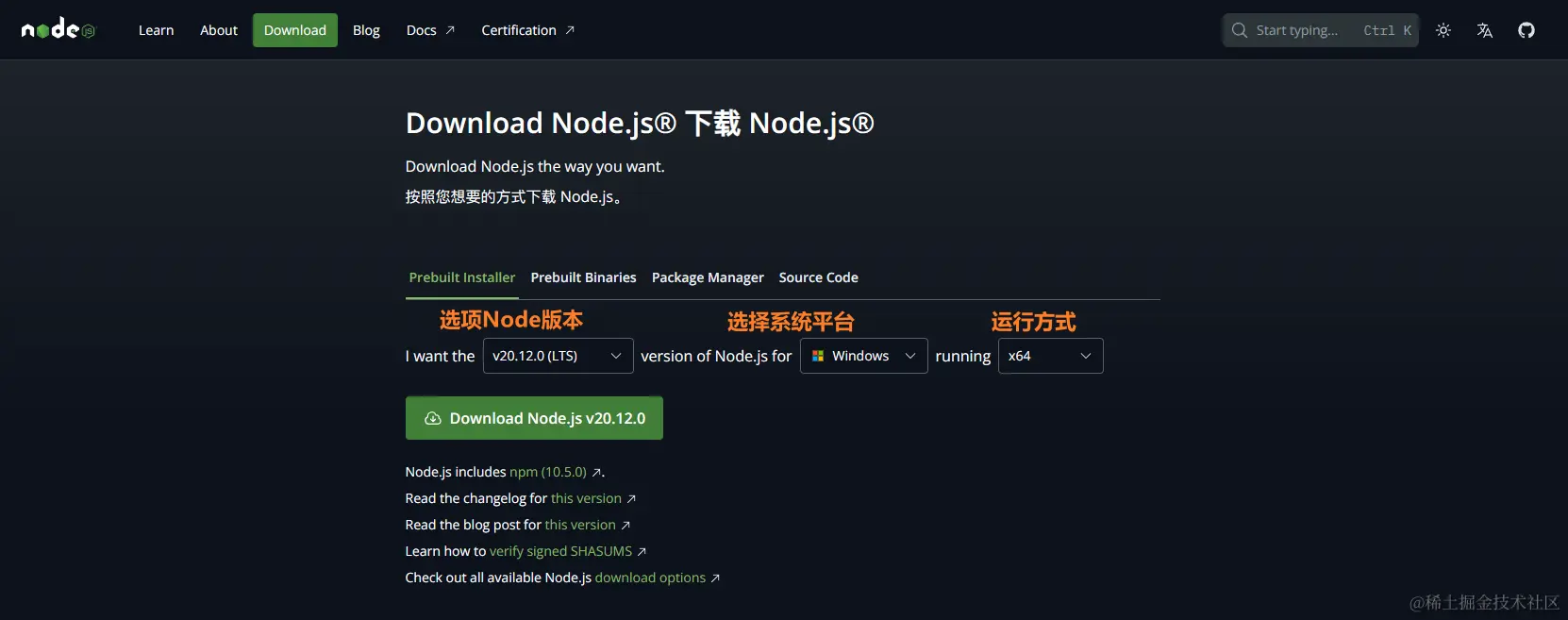Switch to Source Code tab
This screenshot has width=1568, height=620.
click(818, 277)
